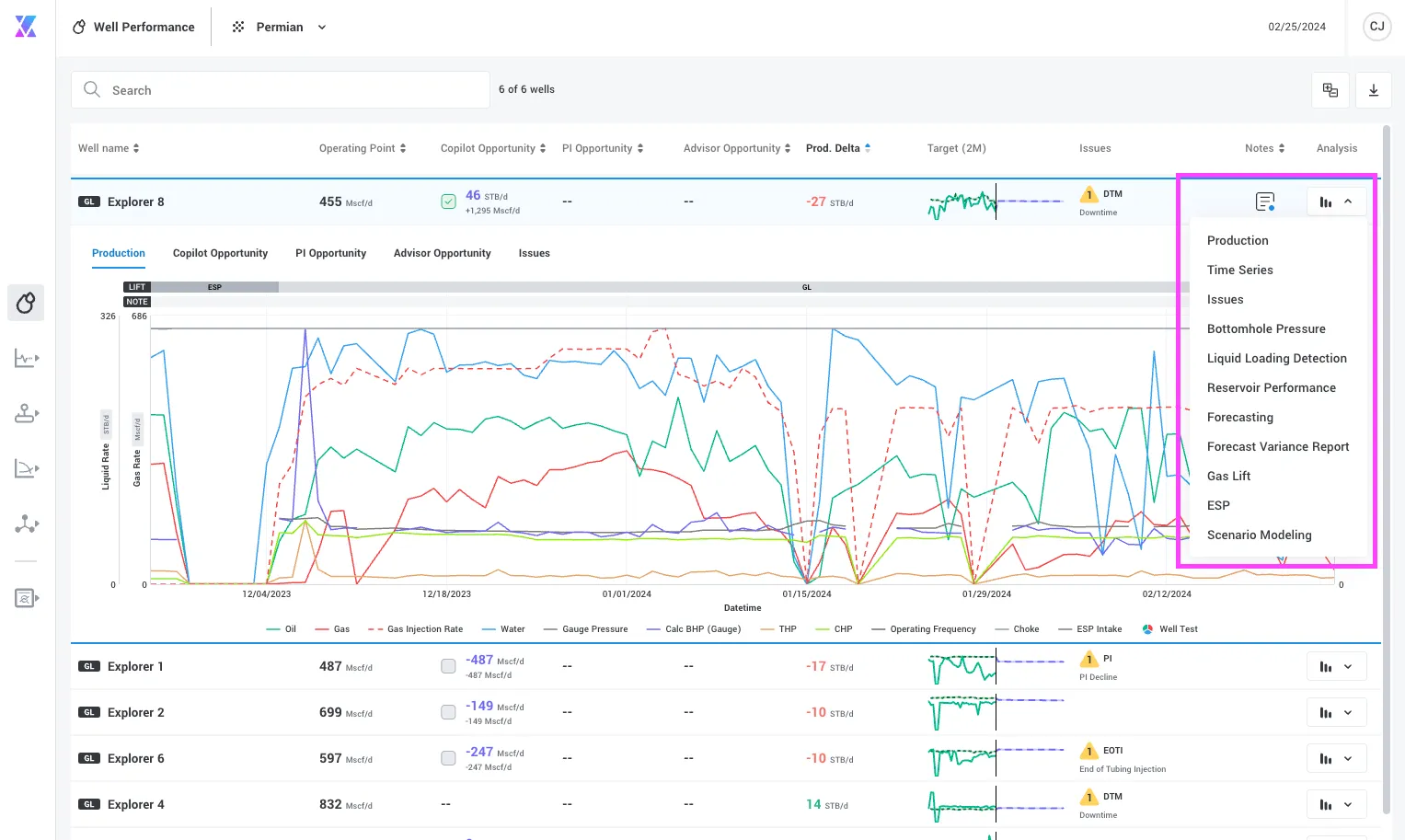The height and width of the screenshot is (840, 1405).
Task: Click the translate/compare icon button near download
Action: pos(1330,90)
